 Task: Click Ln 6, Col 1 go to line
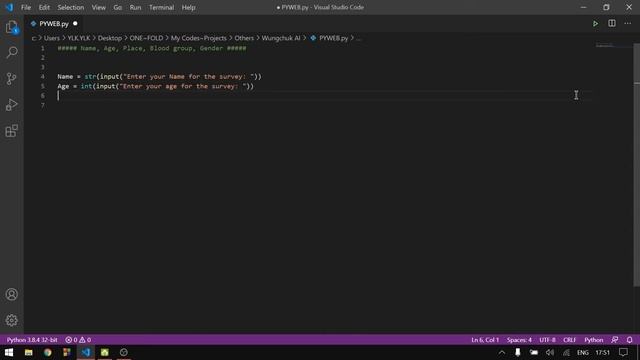tap(485, 340)
